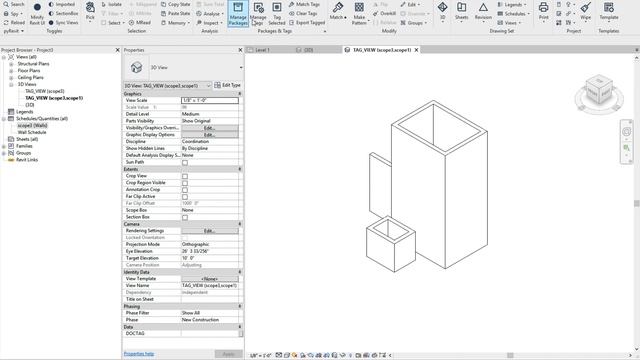Open Manage Packages in the ribbon
The image size is (640, 360).
[238, 13]
